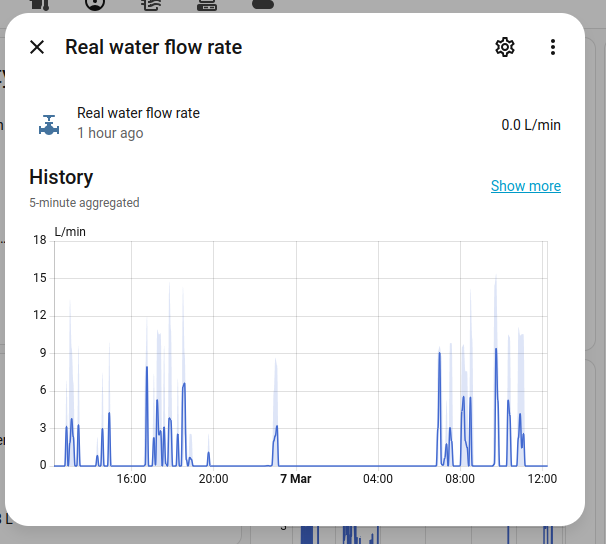Viewport: 606px width, 544px height.
Task: Click the 5-minute aggregated label
Action: tap(84, 203)
